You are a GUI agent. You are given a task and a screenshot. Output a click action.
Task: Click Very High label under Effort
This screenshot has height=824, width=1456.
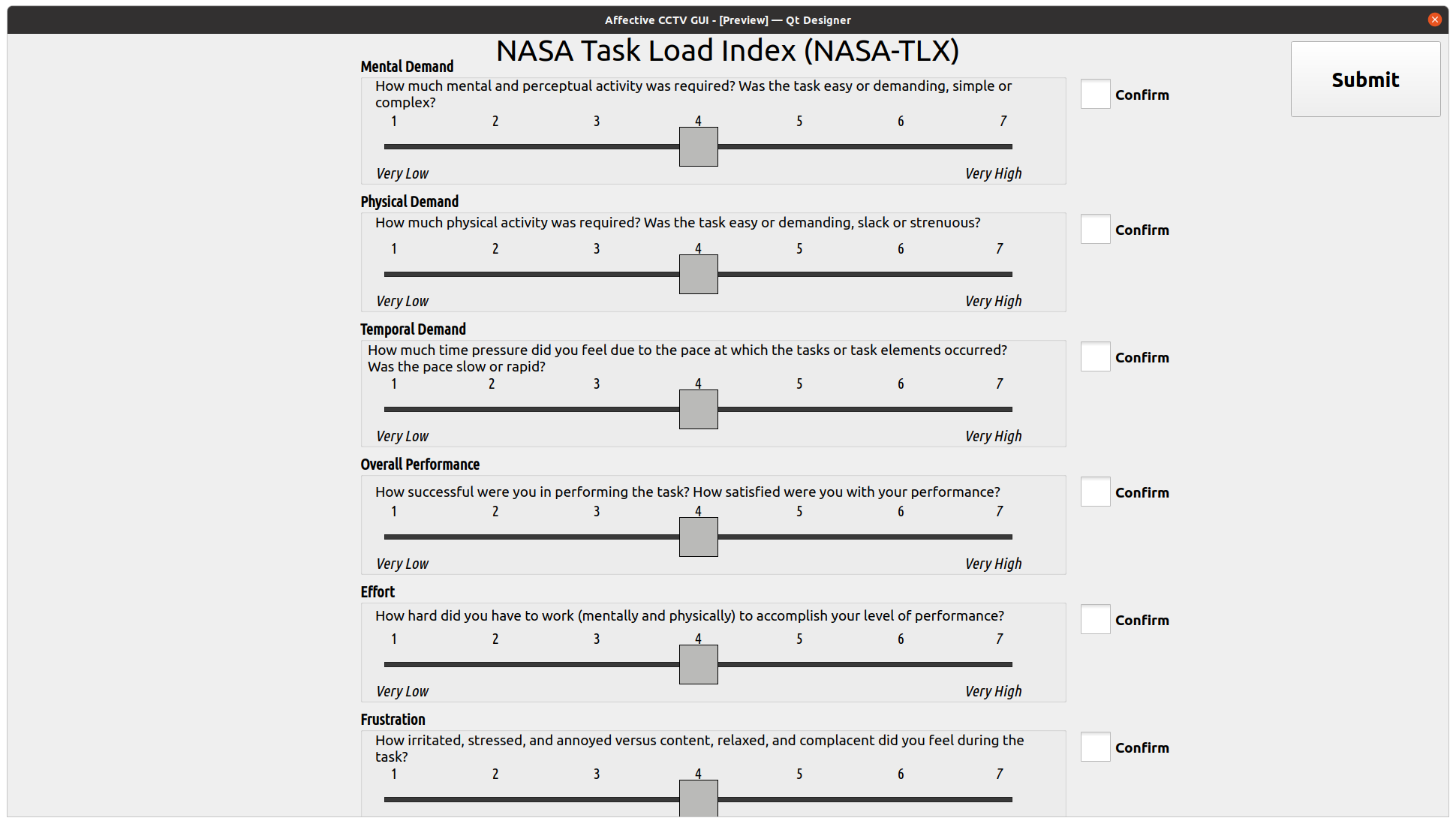tap(994, 691)
